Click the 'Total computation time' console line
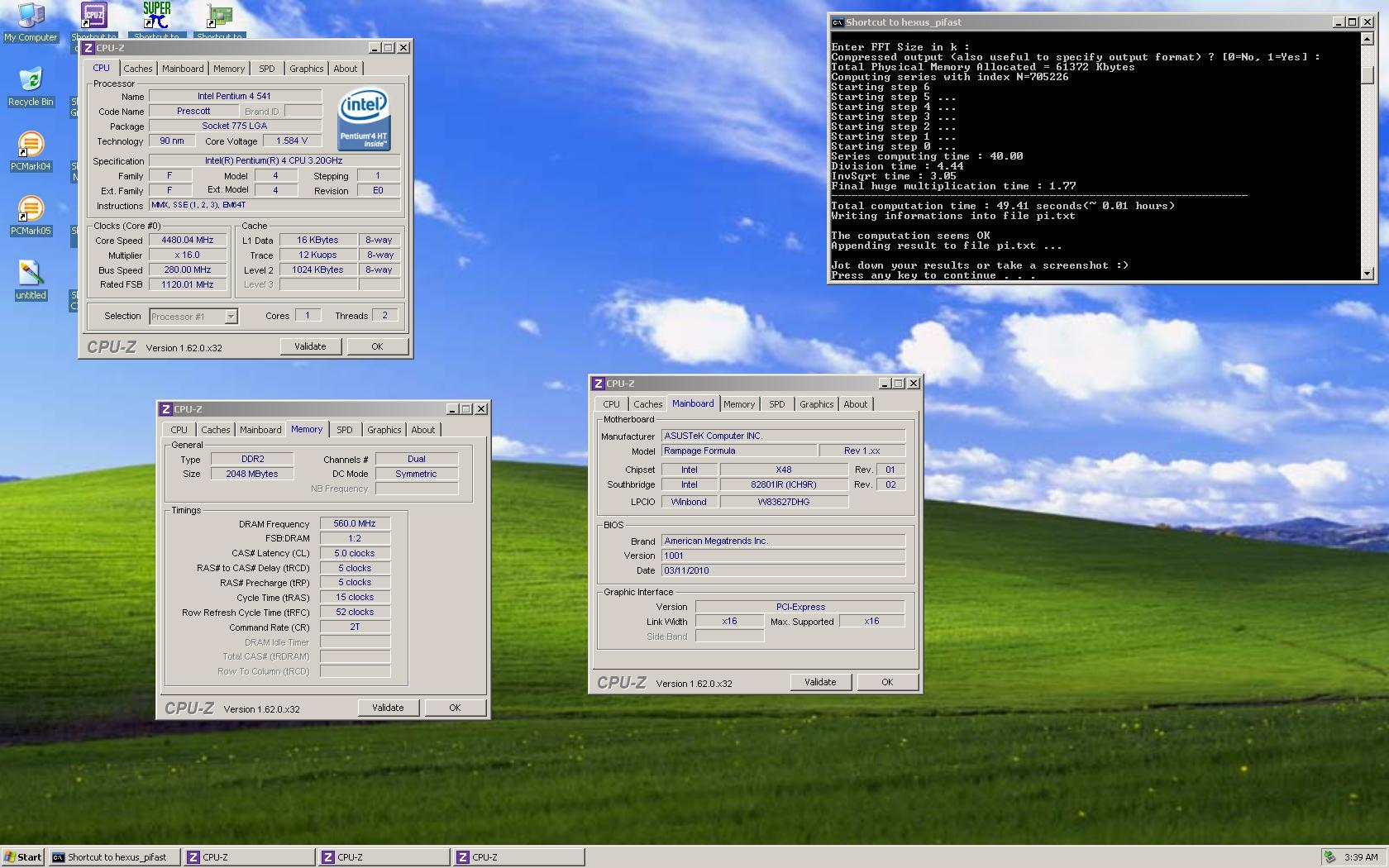Screen dimensions: 1389x868 click(x=1003, y=206)
